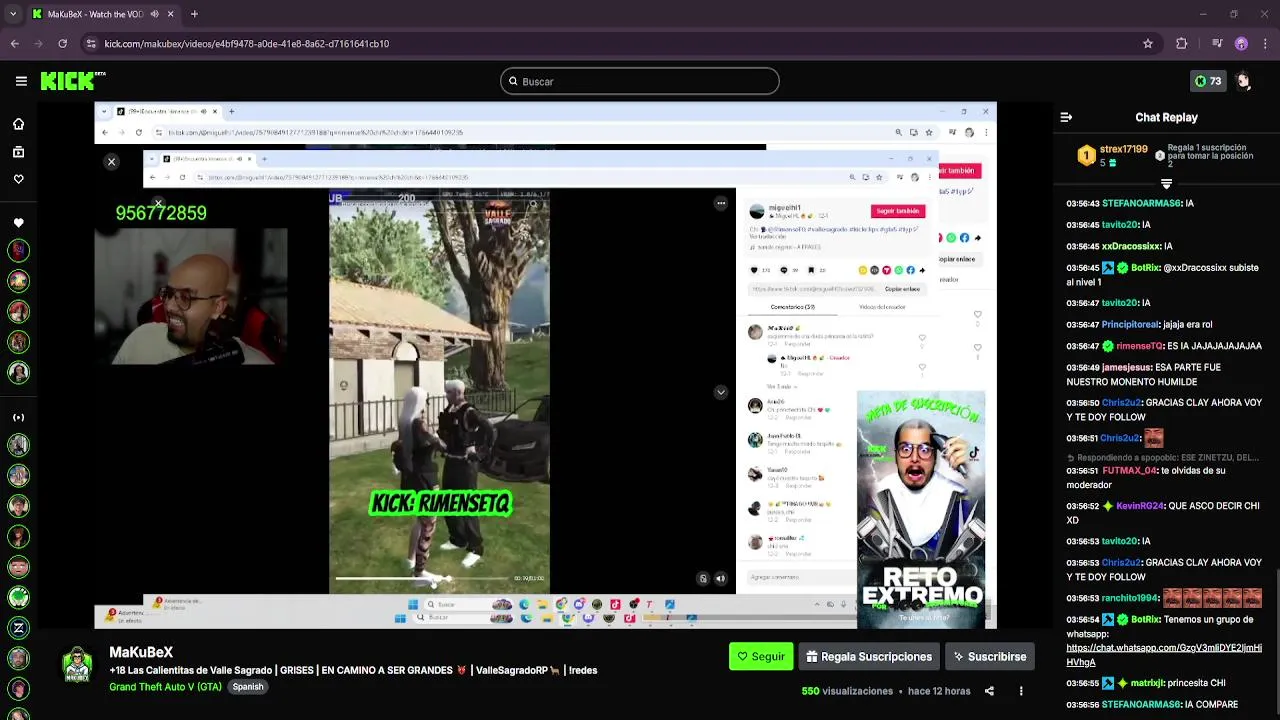Click '550 visualizaciones' view count
Screen dimensions: 1280x720
(847, 691)
